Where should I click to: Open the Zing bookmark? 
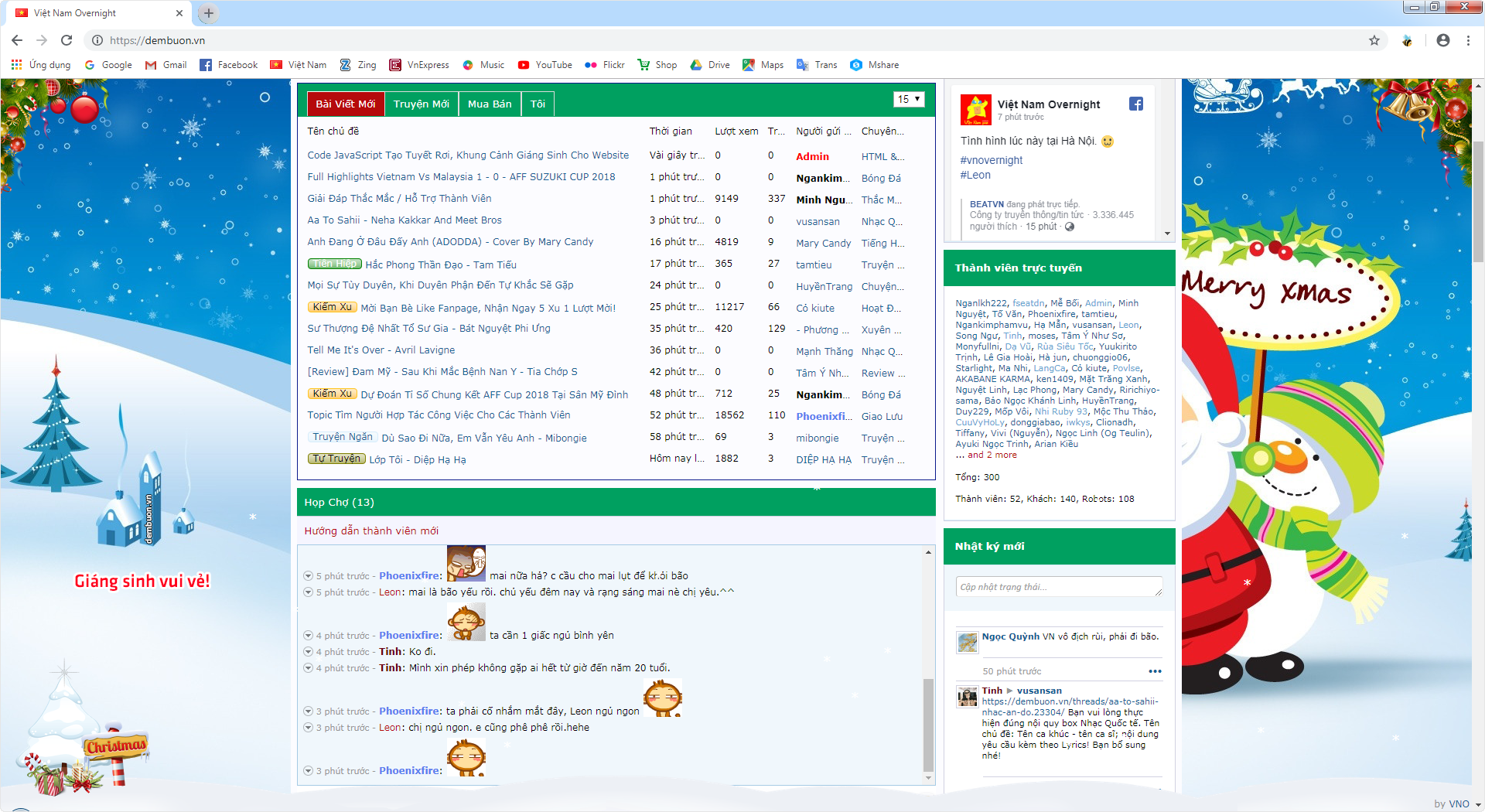[x=358, y=65]
